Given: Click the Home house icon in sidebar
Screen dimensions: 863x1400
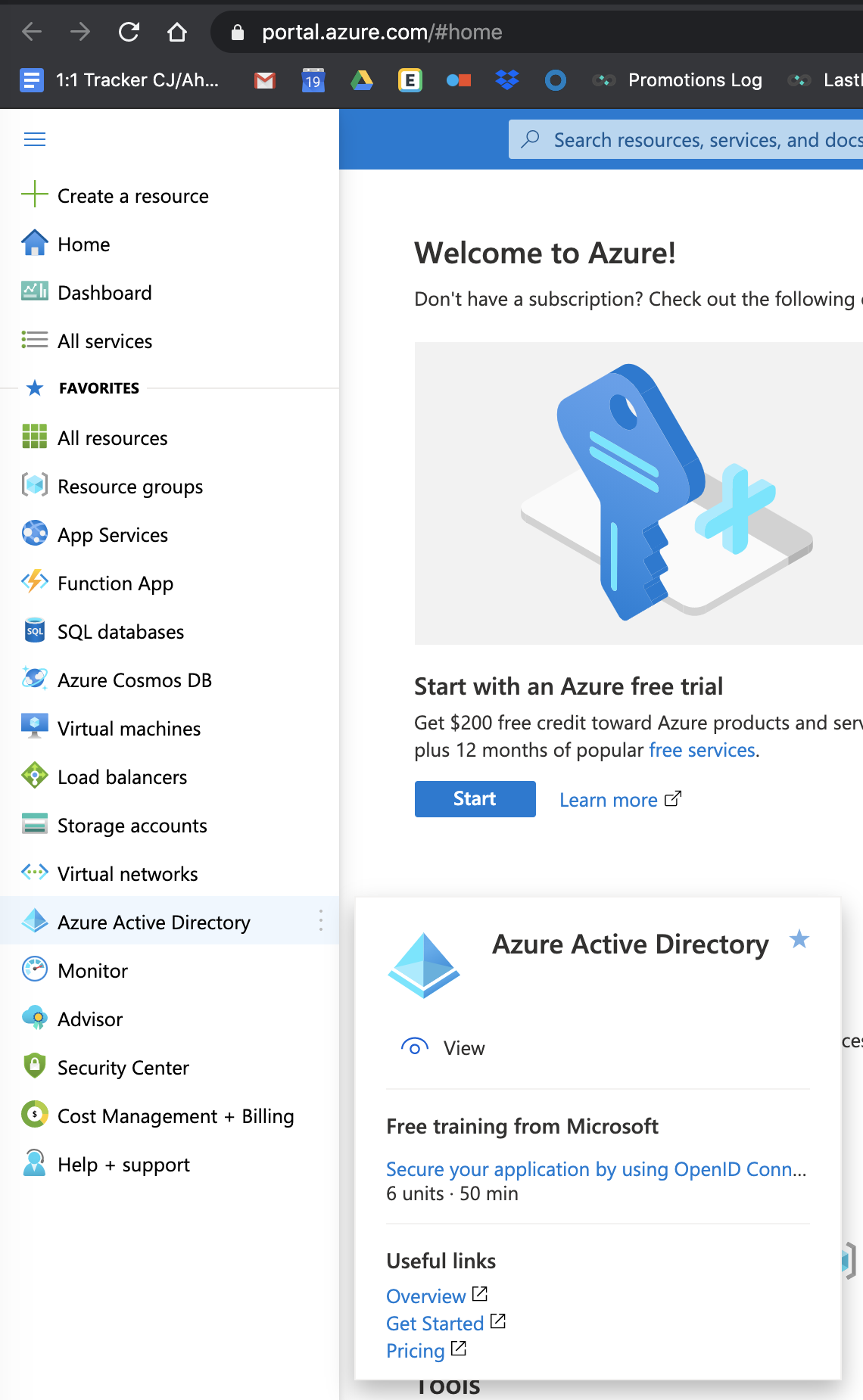Looking at the screenshot, I should pos(35,243).
